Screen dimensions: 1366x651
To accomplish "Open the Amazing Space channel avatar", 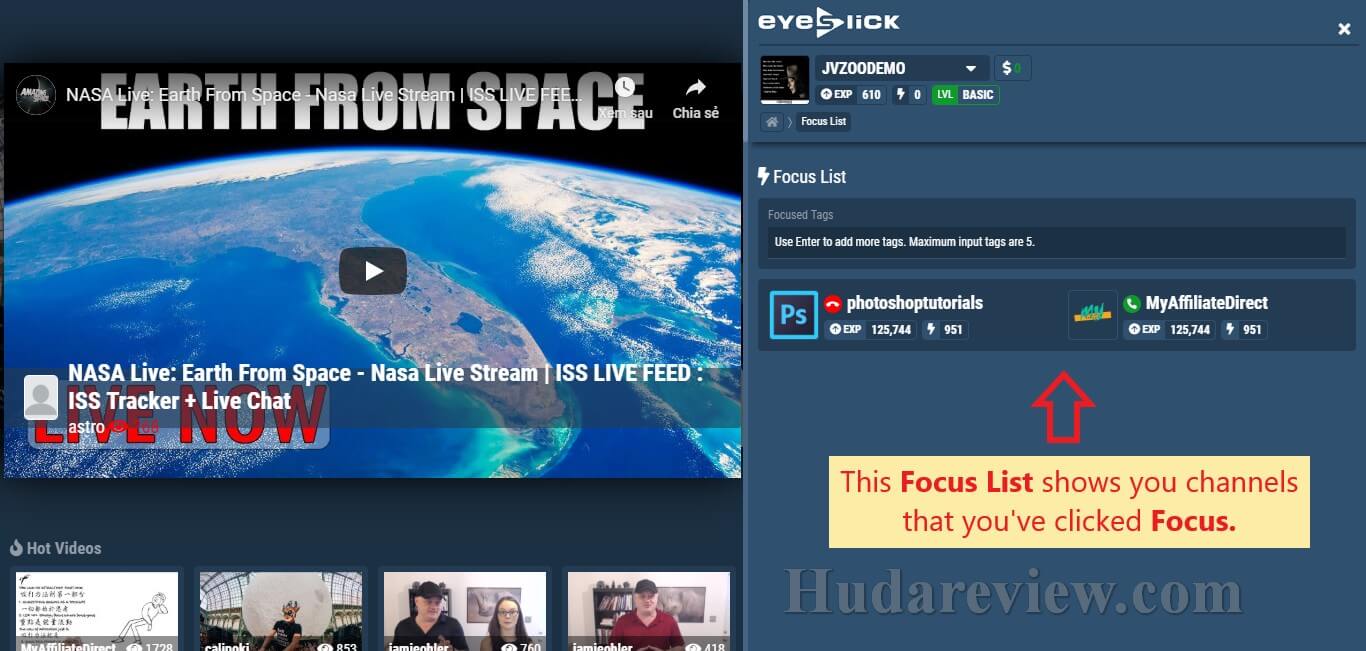I will point(35,95).
